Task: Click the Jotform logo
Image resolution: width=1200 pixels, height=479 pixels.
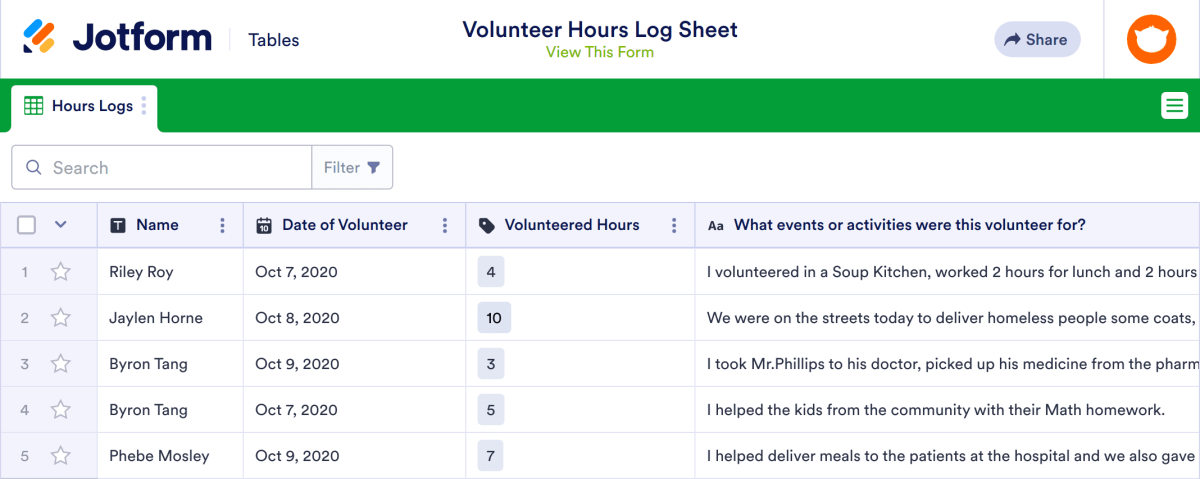Action: coord(118,39)
